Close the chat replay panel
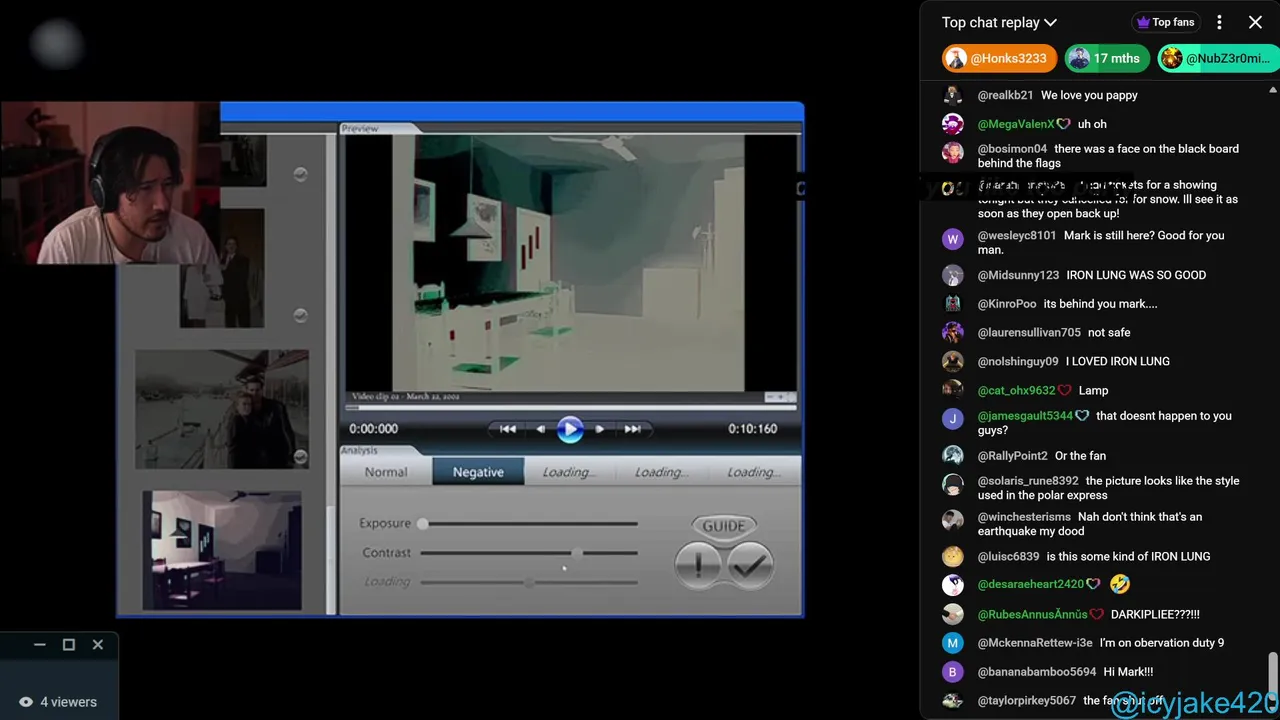Screen dimensions: 1280x720 pyautogui.click(x=1255, y=22)
